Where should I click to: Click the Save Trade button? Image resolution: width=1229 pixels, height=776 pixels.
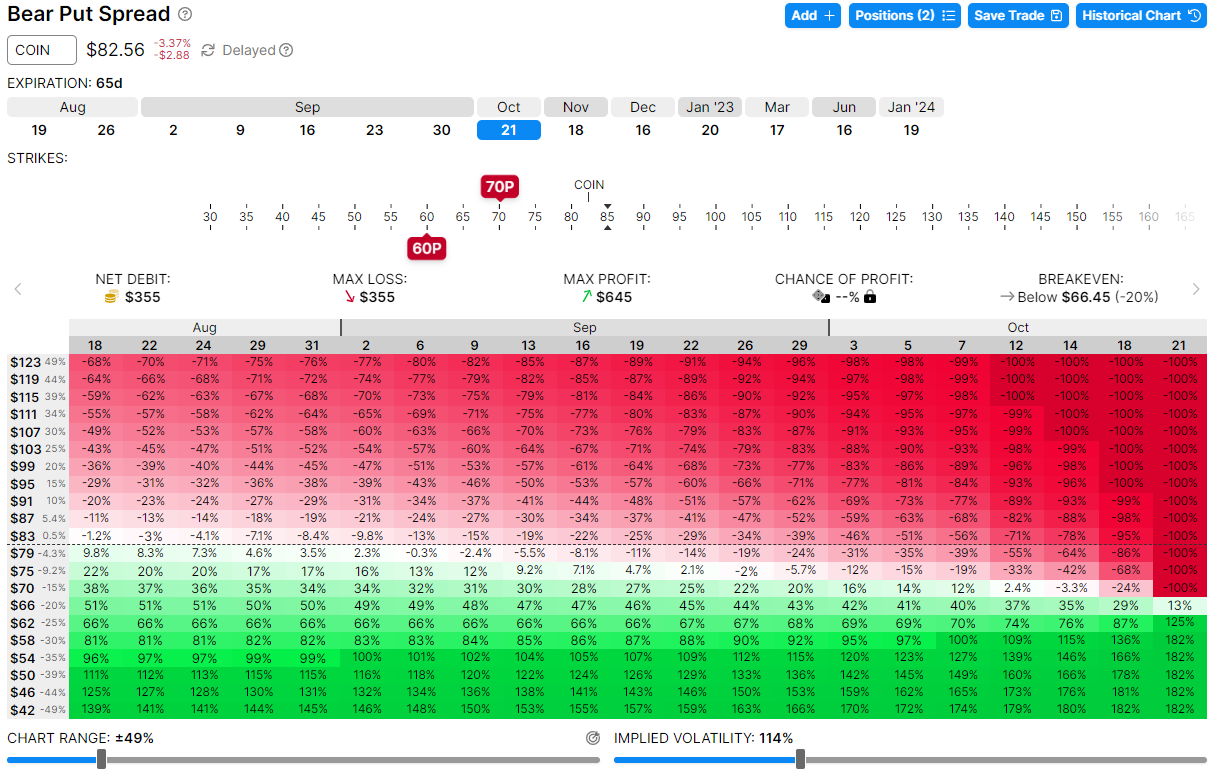pos(1018,15)
